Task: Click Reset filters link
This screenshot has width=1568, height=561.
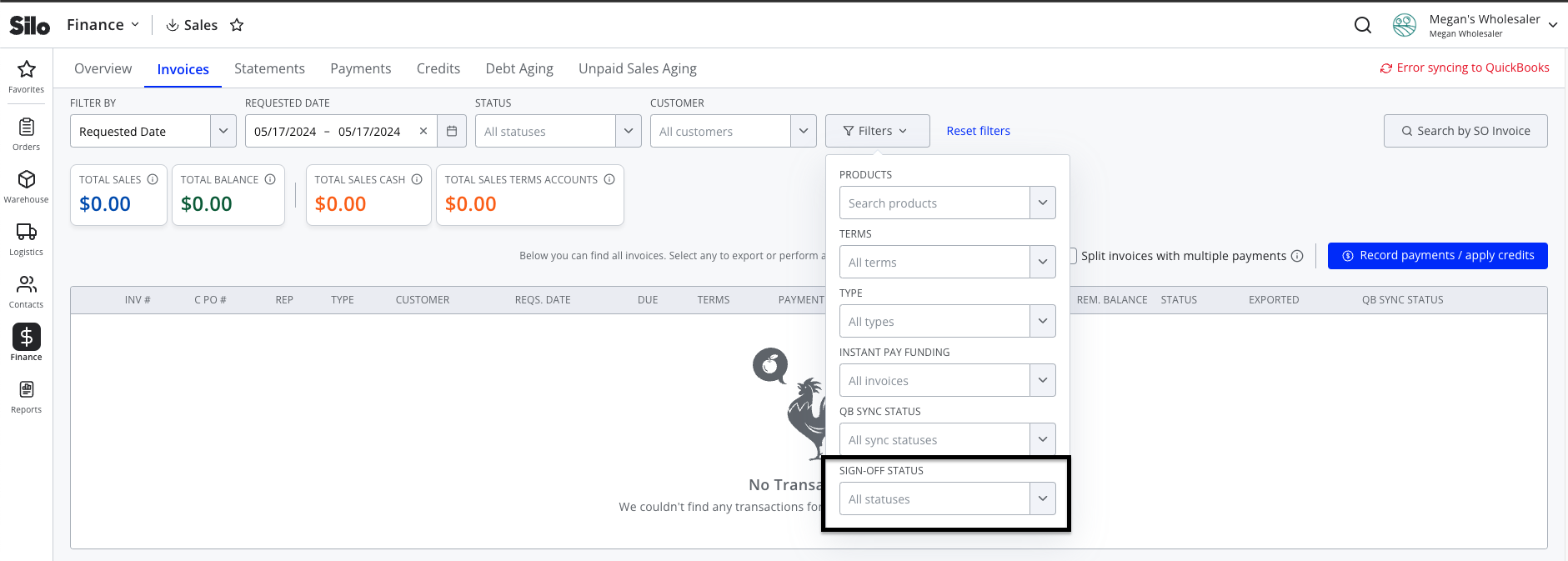Action: 979,131
